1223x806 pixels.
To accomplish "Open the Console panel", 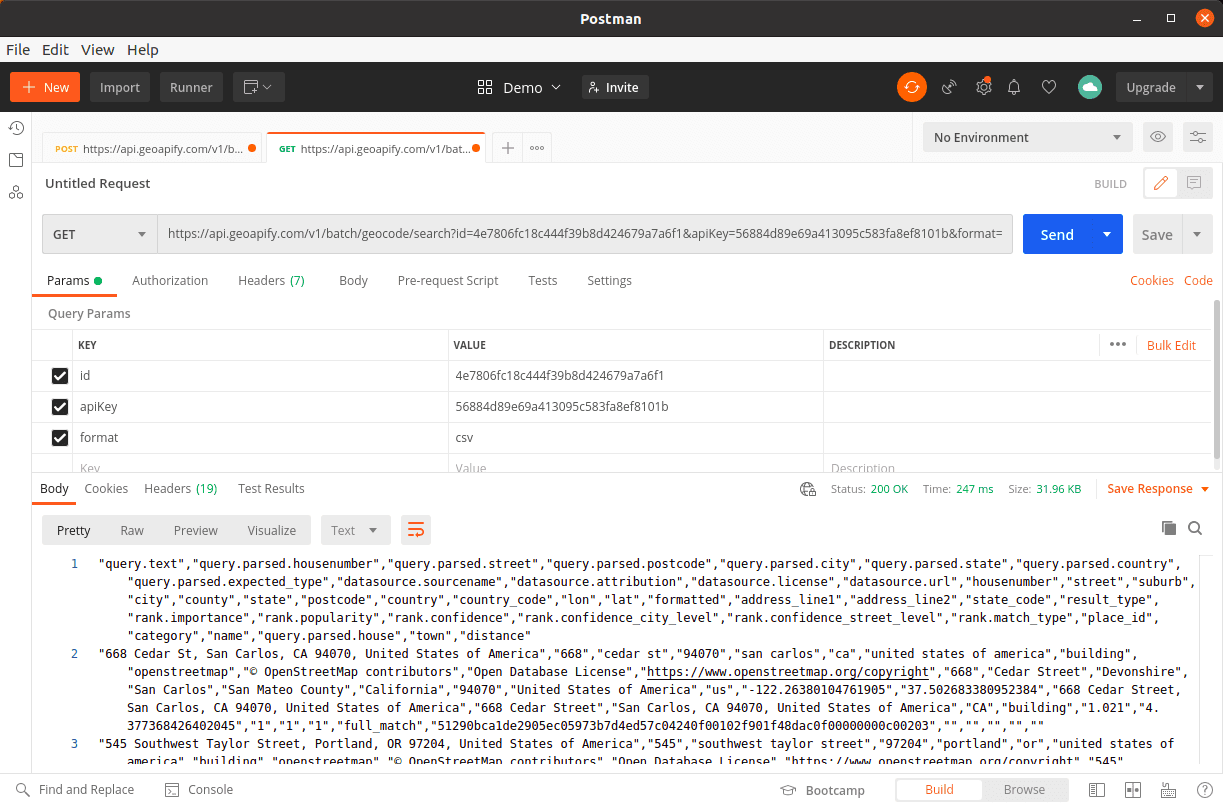I will [x=199, y=790].
